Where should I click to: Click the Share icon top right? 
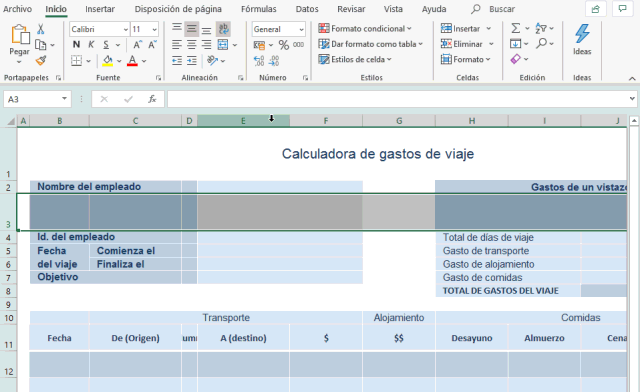596,9
